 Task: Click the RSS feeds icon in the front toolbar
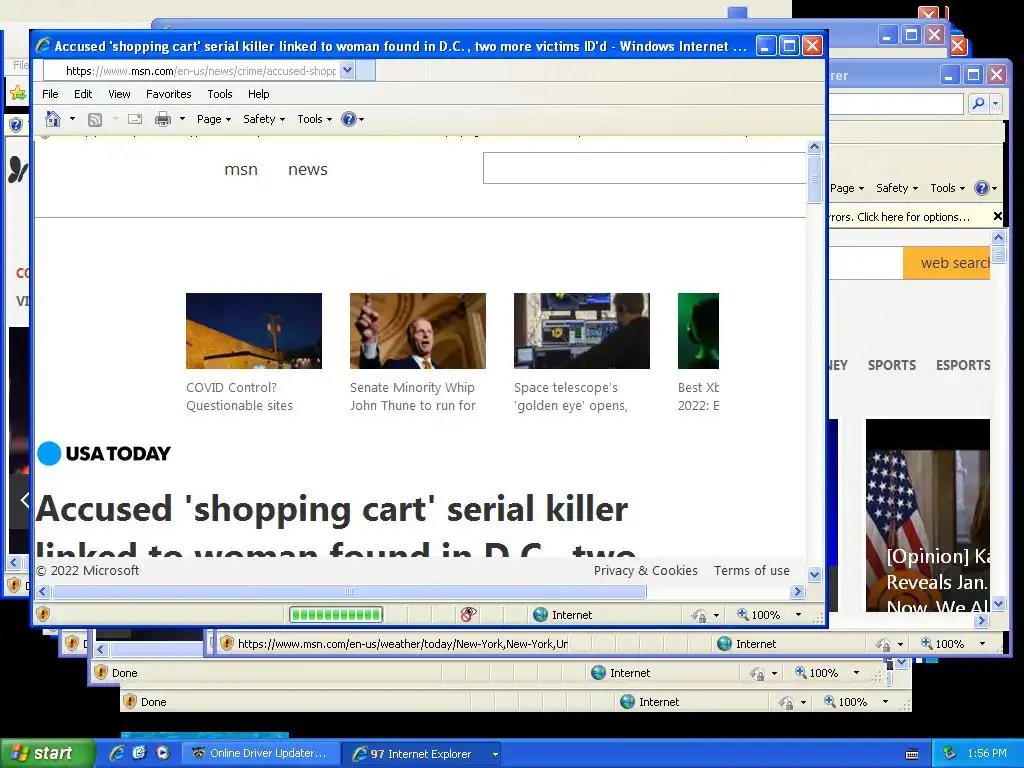(x=95, y=119)
